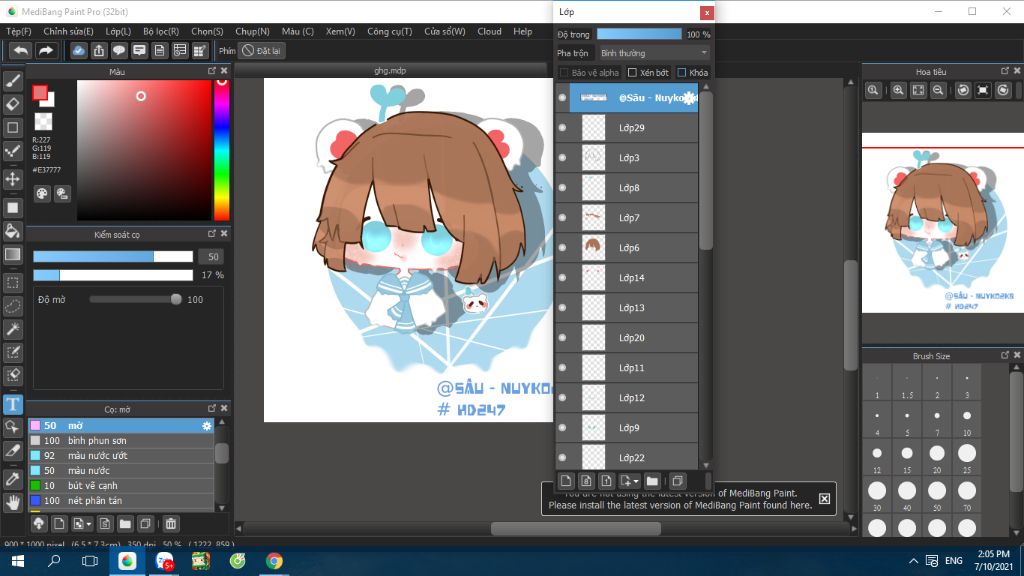Close the Màu color panel
The image size is (1024, 576).
click(224, 71)
